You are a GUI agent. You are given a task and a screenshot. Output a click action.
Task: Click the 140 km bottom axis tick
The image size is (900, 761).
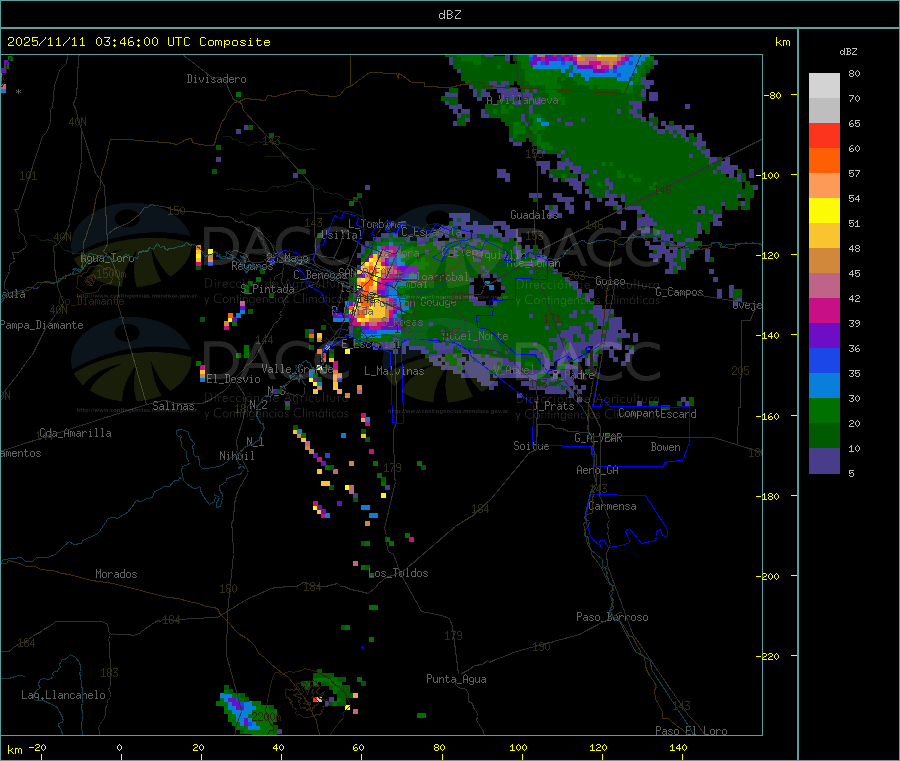678,747
